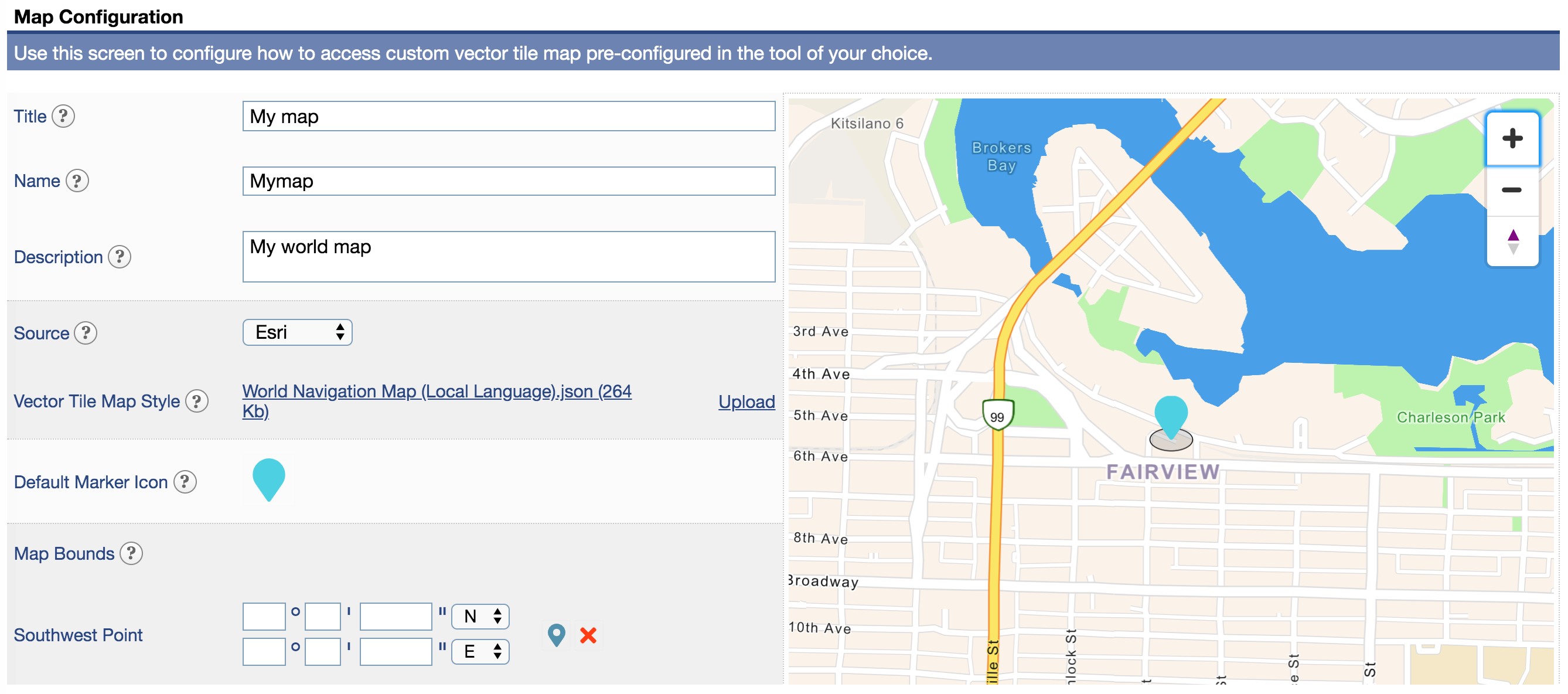Open the Source help tooltip
The height and width of the screenshot is (694, 1568).
coord(87,333)
